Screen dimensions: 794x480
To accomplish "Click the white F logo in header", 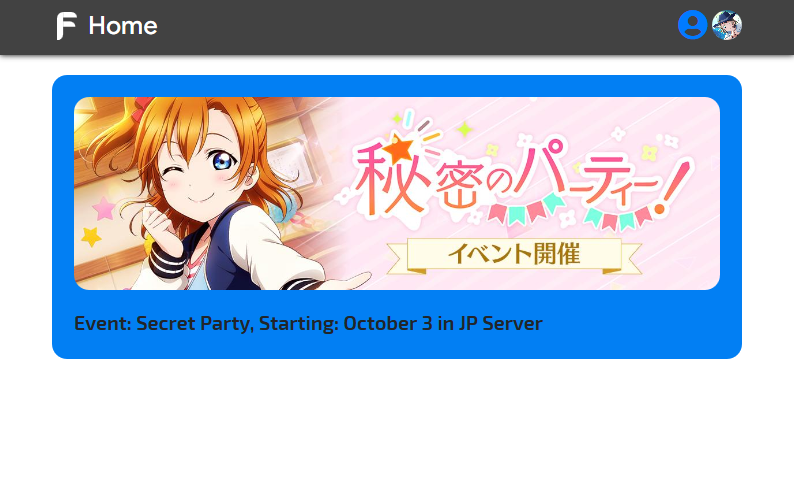I will tap(66, 26).
